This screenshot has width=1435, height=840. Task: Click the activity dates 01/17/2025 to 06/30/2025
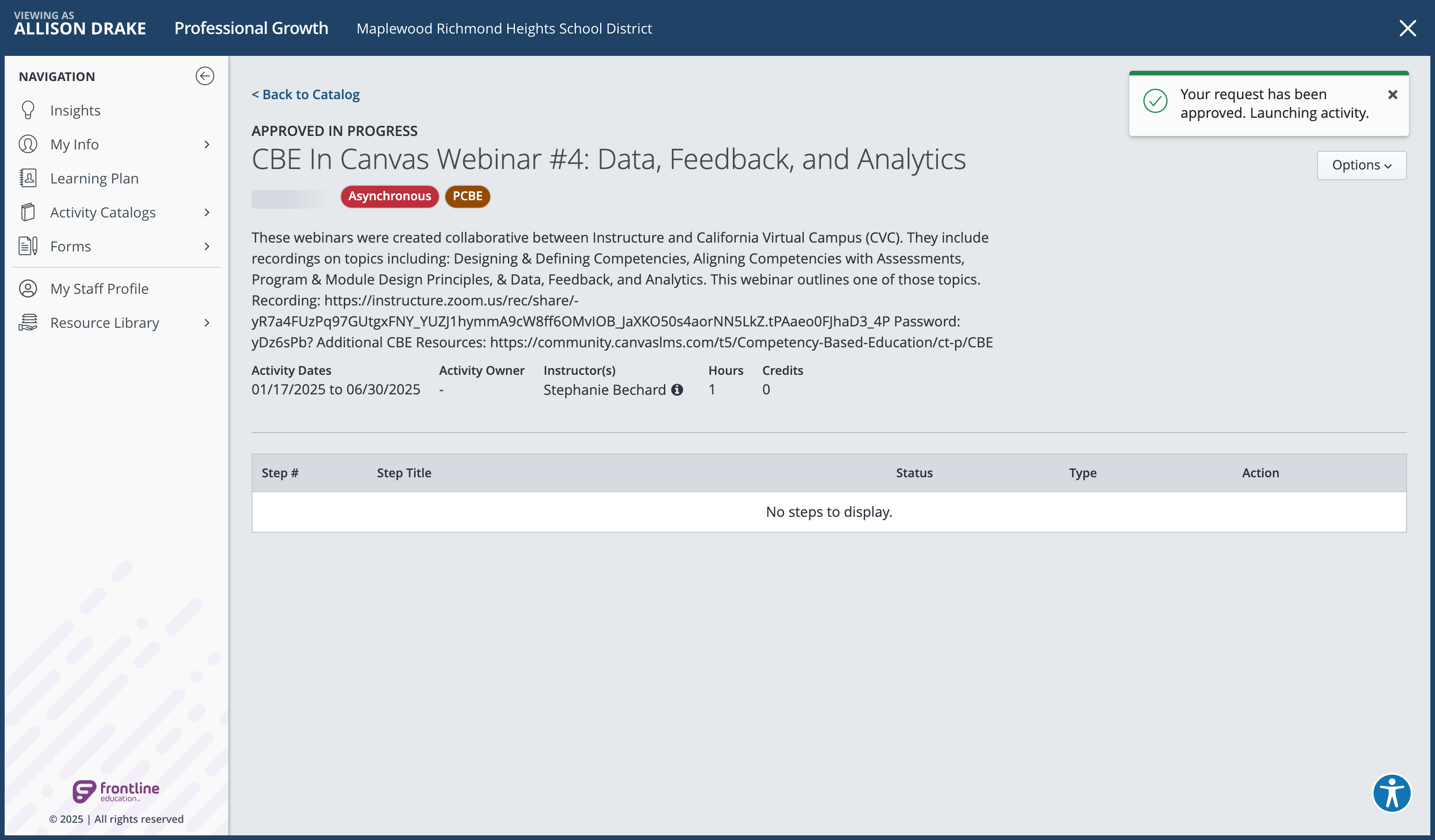[x=336, y=390]
